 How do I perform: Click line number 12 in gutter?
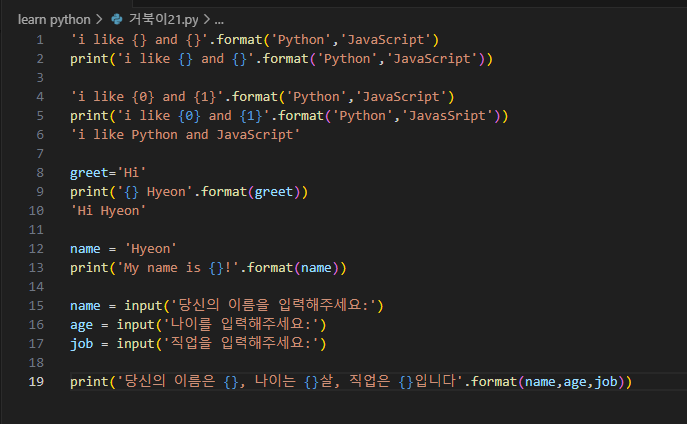coord(36,249)
